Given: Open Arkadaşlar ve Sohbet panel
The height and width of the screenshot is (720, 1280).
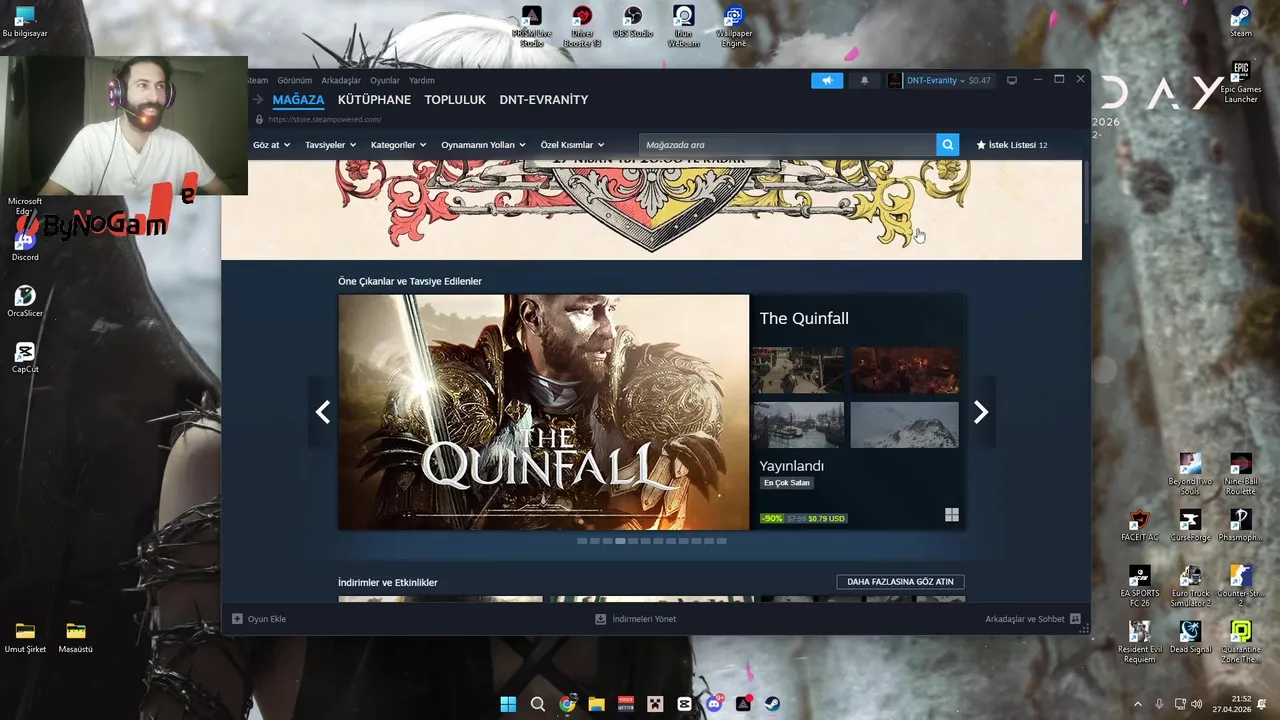Looking at the screenshot, I should point(1033,619).
